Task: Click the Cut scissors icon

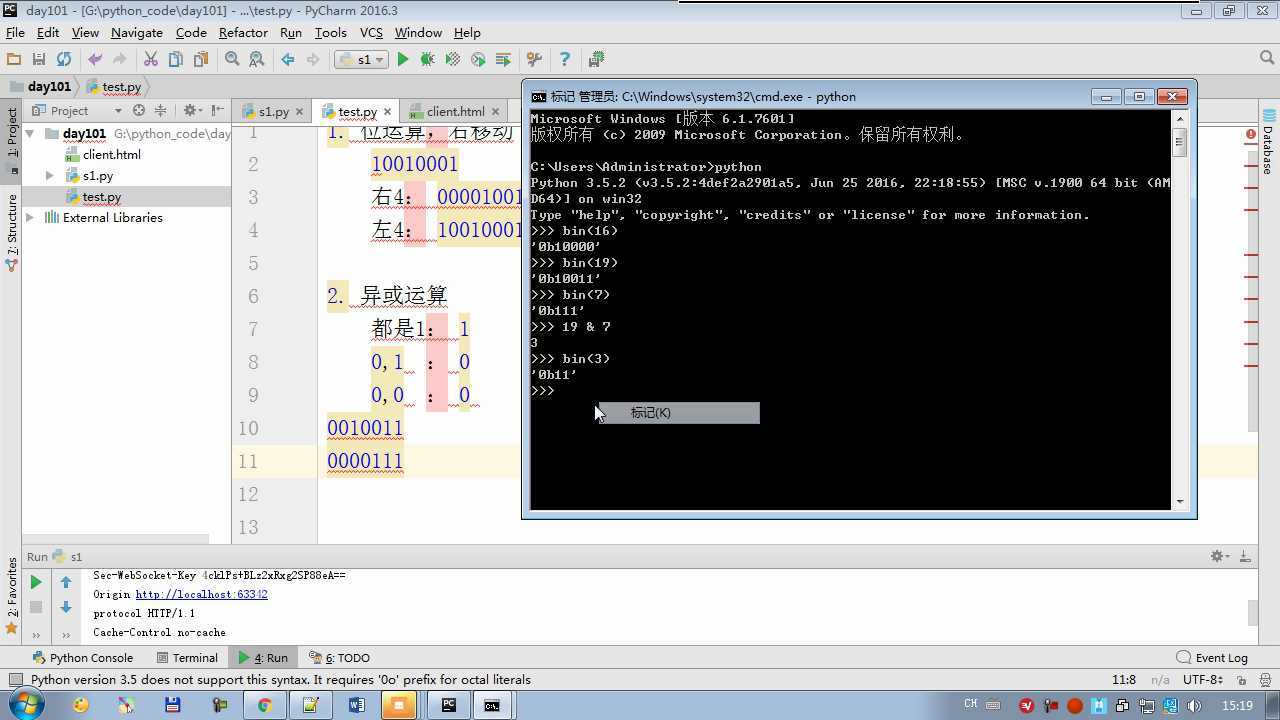Action: tap(151, 60)
